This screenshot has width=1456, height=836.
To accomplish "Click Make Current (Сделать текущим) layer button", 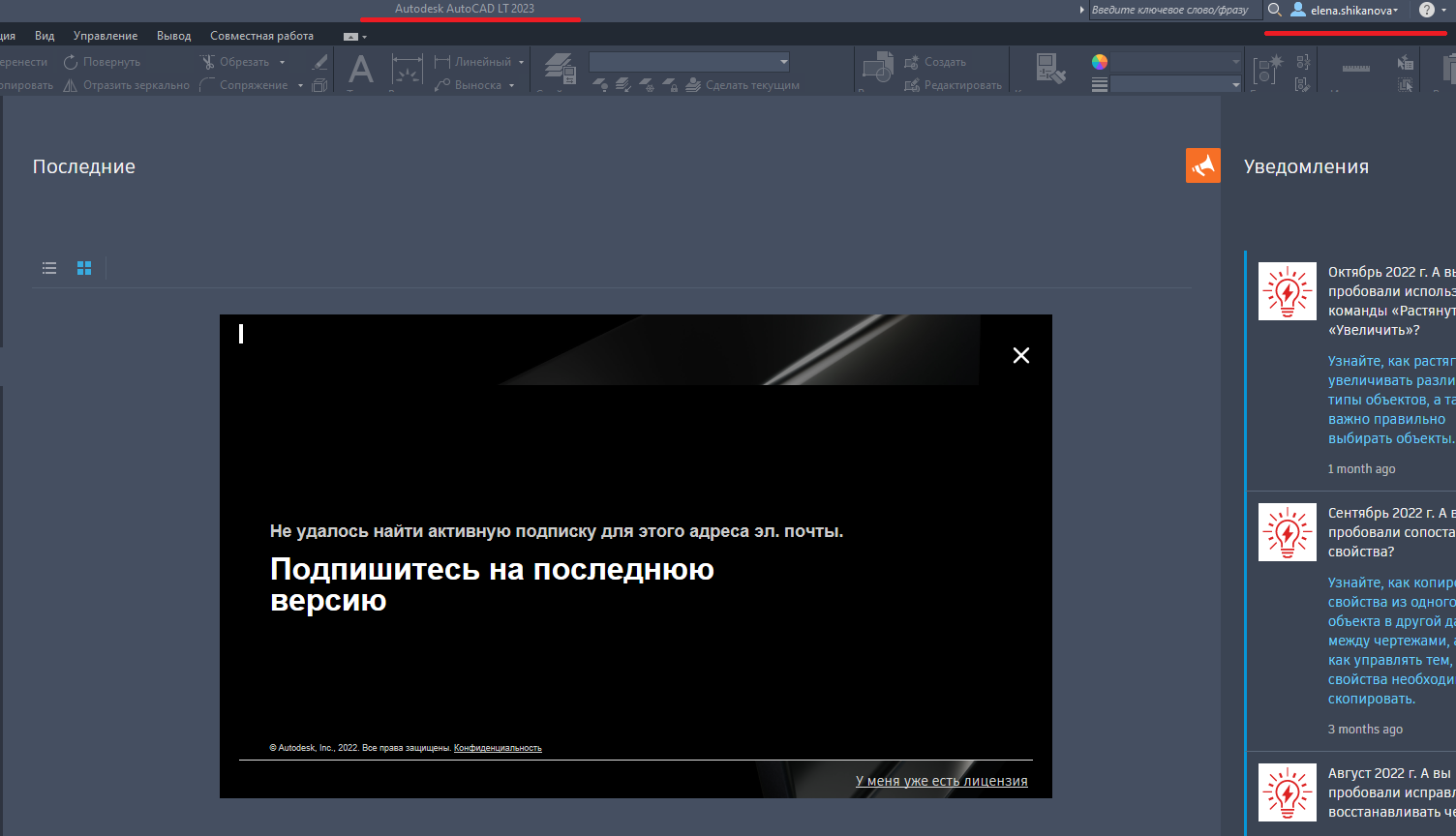I will coord(743,85).
